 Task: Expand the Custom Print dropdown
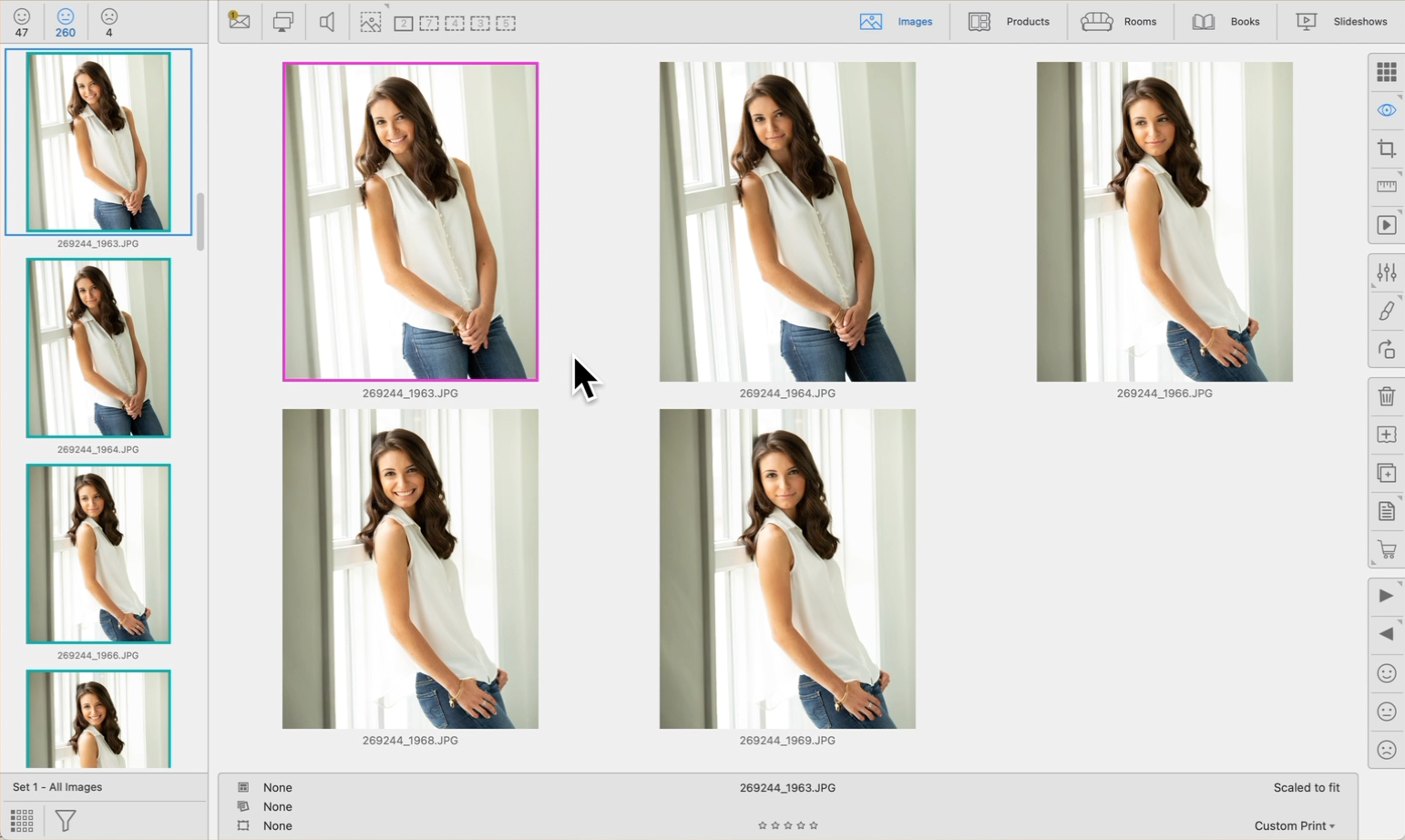coord(1294,825)
